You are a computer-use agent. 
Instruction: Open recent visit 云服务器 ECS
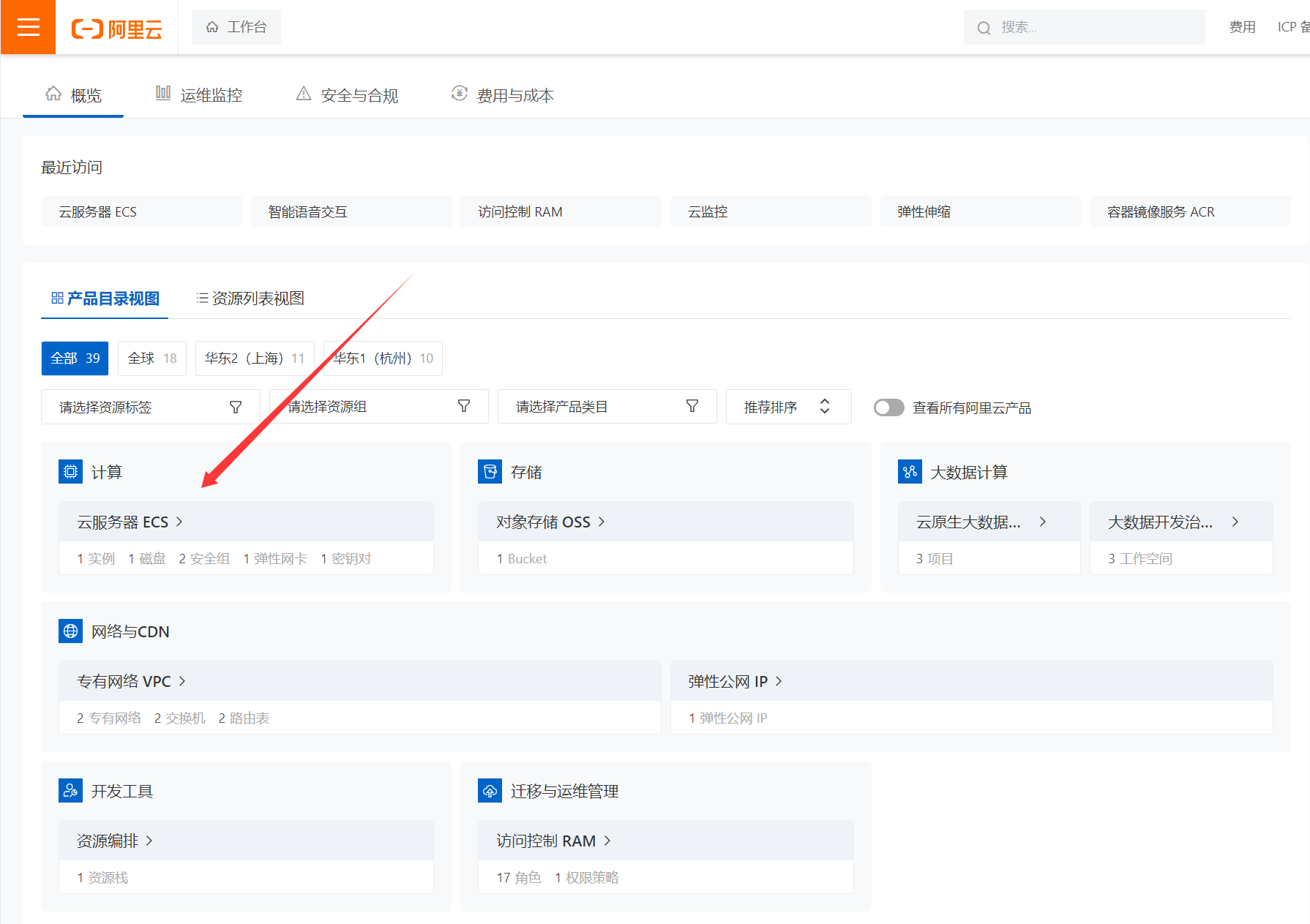[141, 211]
